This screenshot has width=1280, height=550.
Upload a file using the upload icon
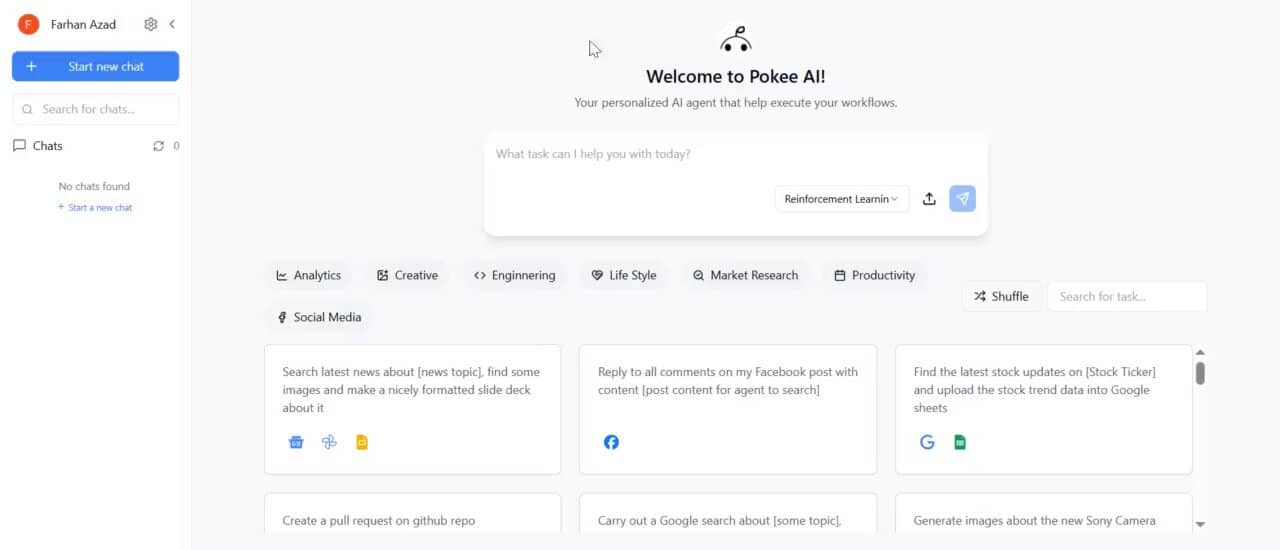[929, 199]
